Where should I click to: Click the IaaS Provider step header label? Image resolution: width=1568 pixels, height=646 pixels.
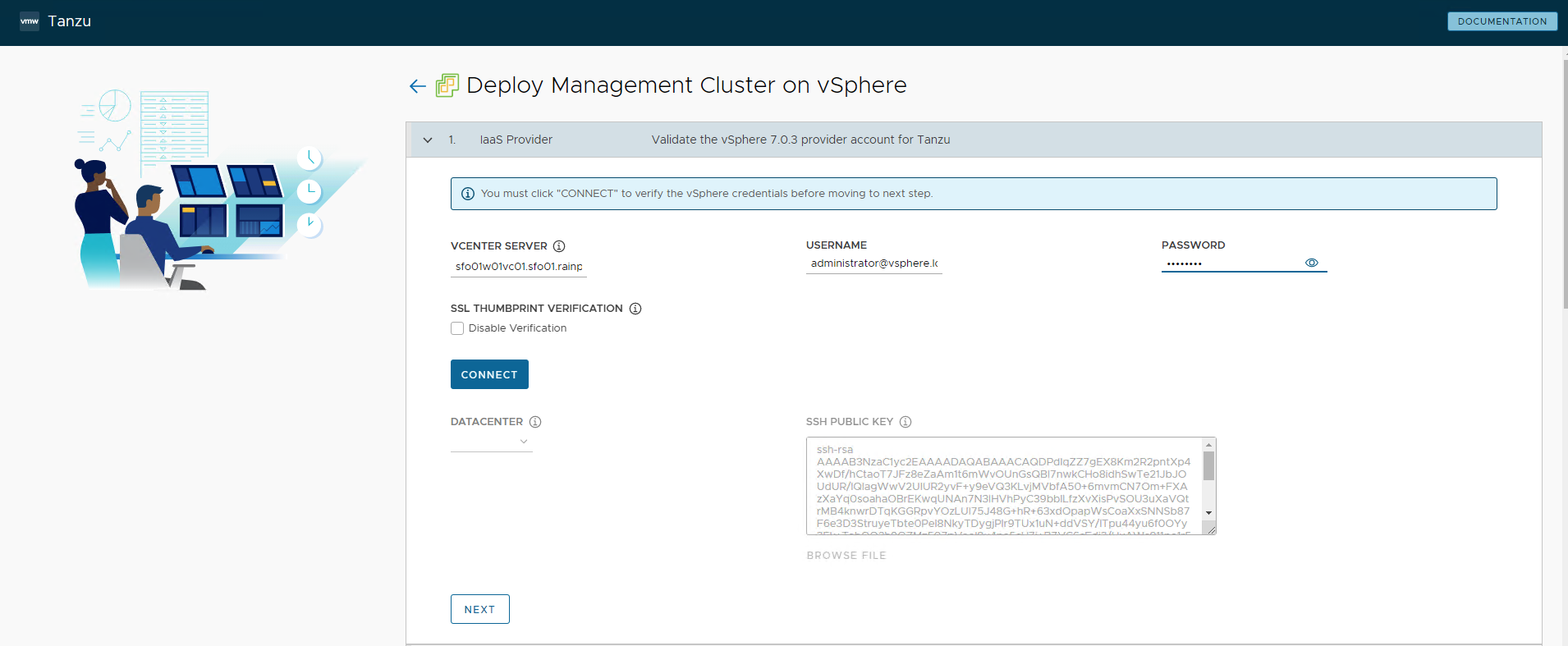516,140
